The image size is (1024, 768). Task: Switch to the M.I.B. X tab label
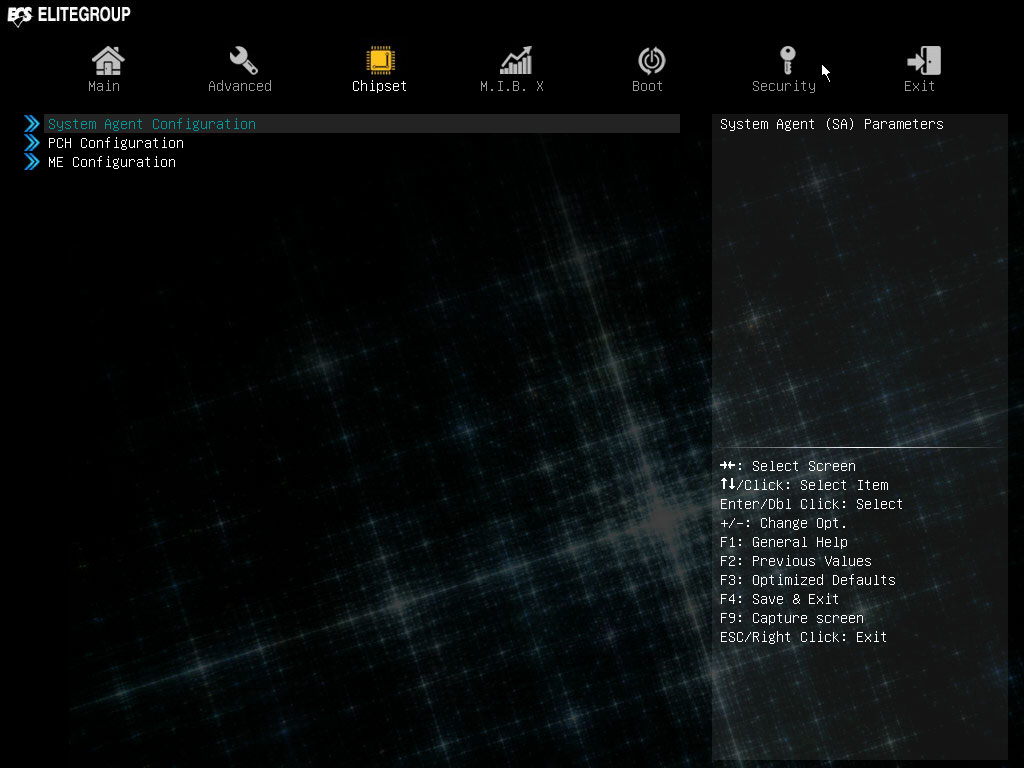click(512, 86)
